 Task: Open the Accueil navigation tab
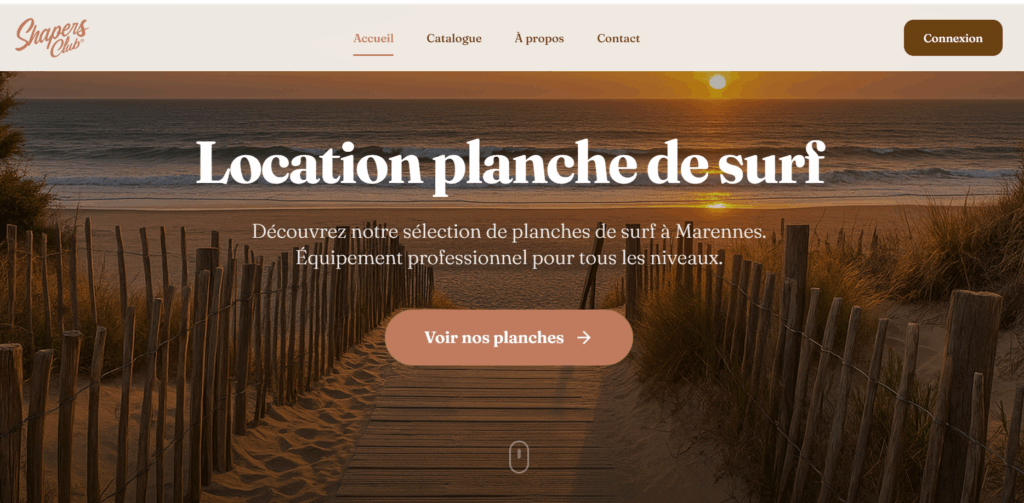[373, 39]
